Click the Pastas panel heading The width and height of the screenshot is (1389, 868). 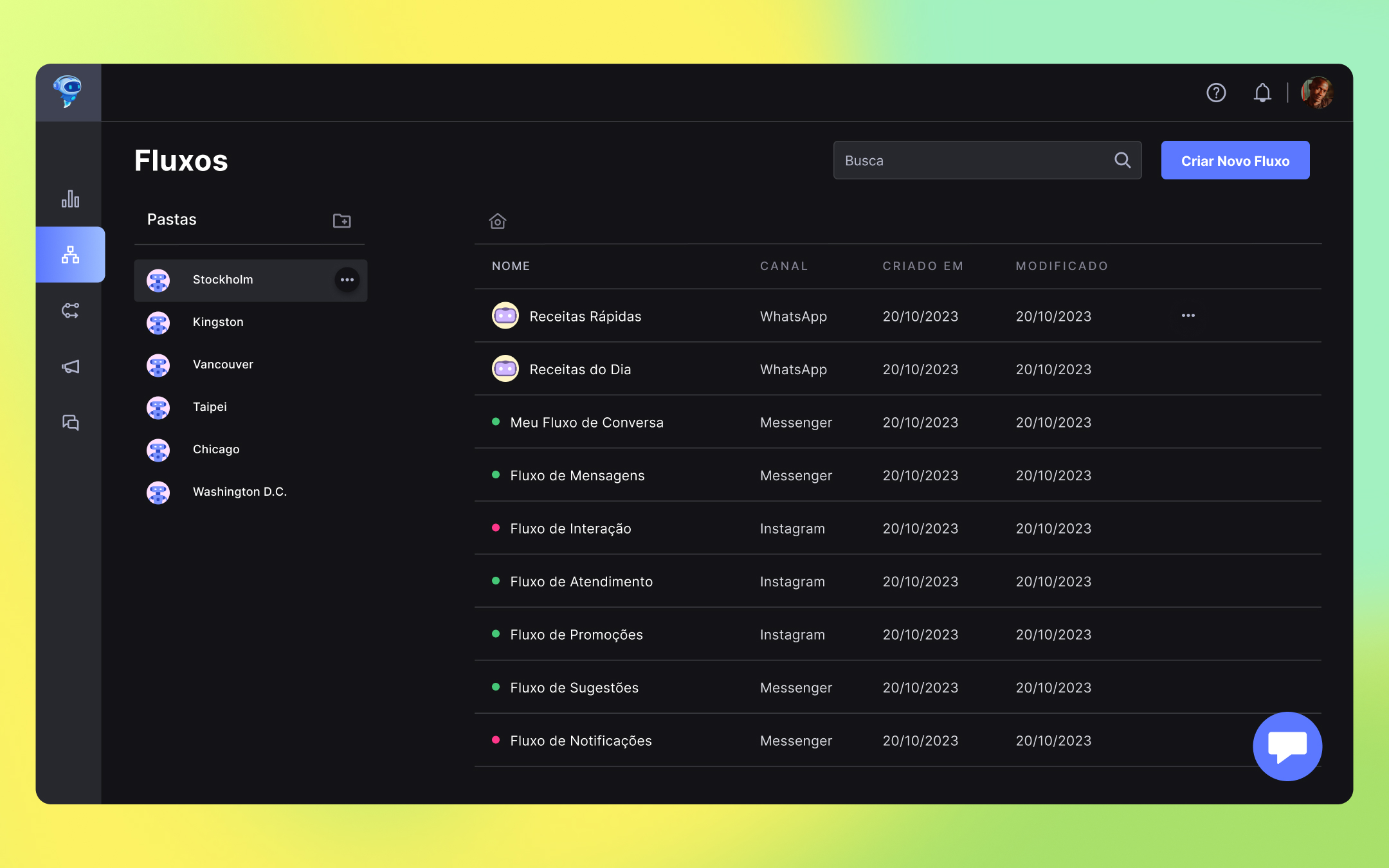point(172,220)
